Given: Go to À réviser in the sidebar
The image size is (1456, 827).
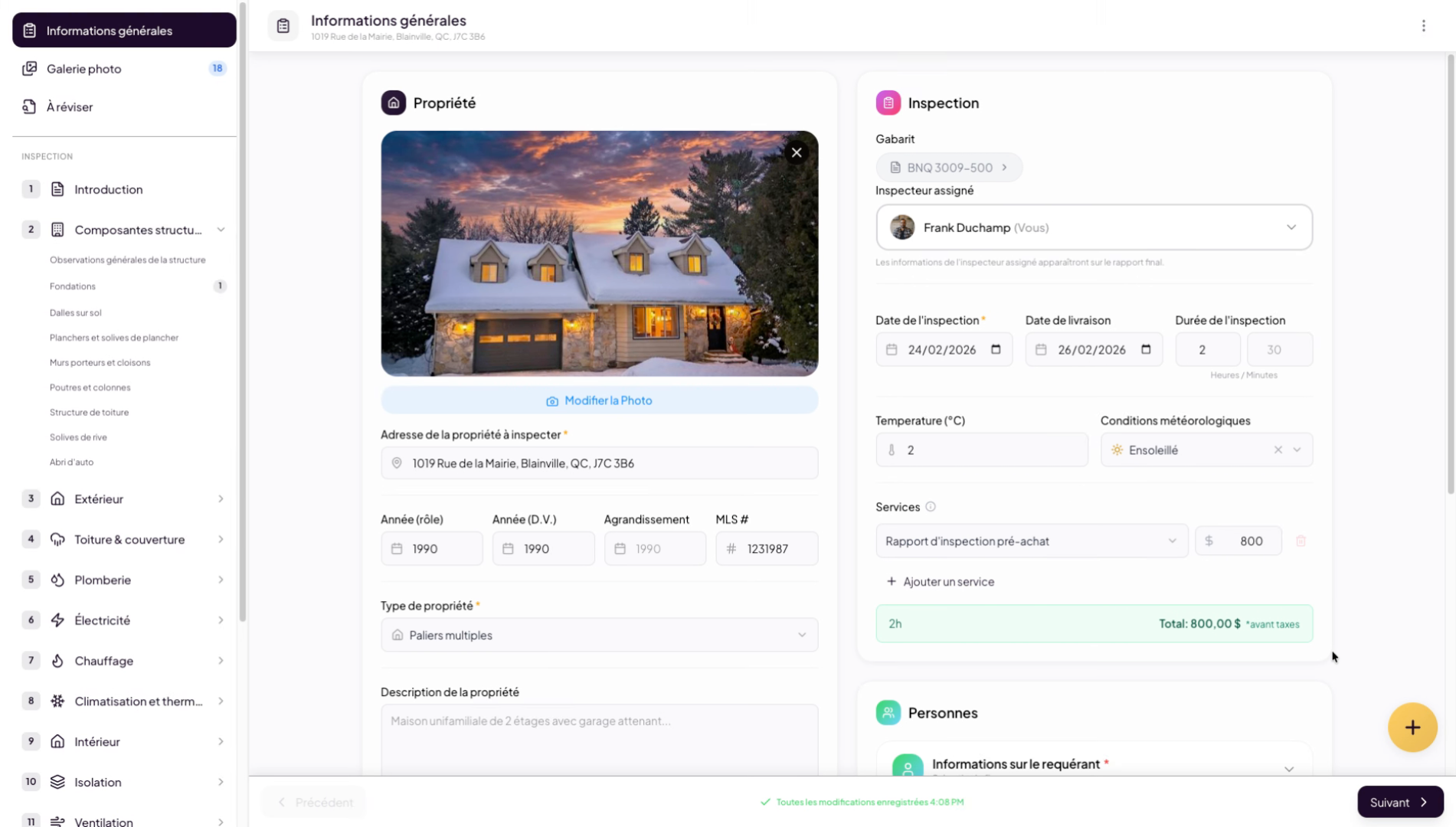Looking at the screenshot, I should (70, 107).
